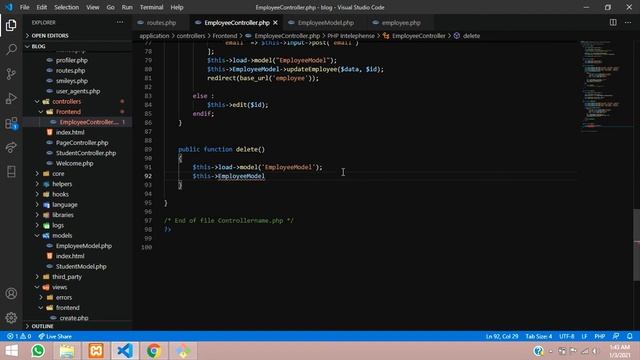Expand the libraries folder
Image resolution: width=640 pixels, height=360 pixels.
(63, 215)
